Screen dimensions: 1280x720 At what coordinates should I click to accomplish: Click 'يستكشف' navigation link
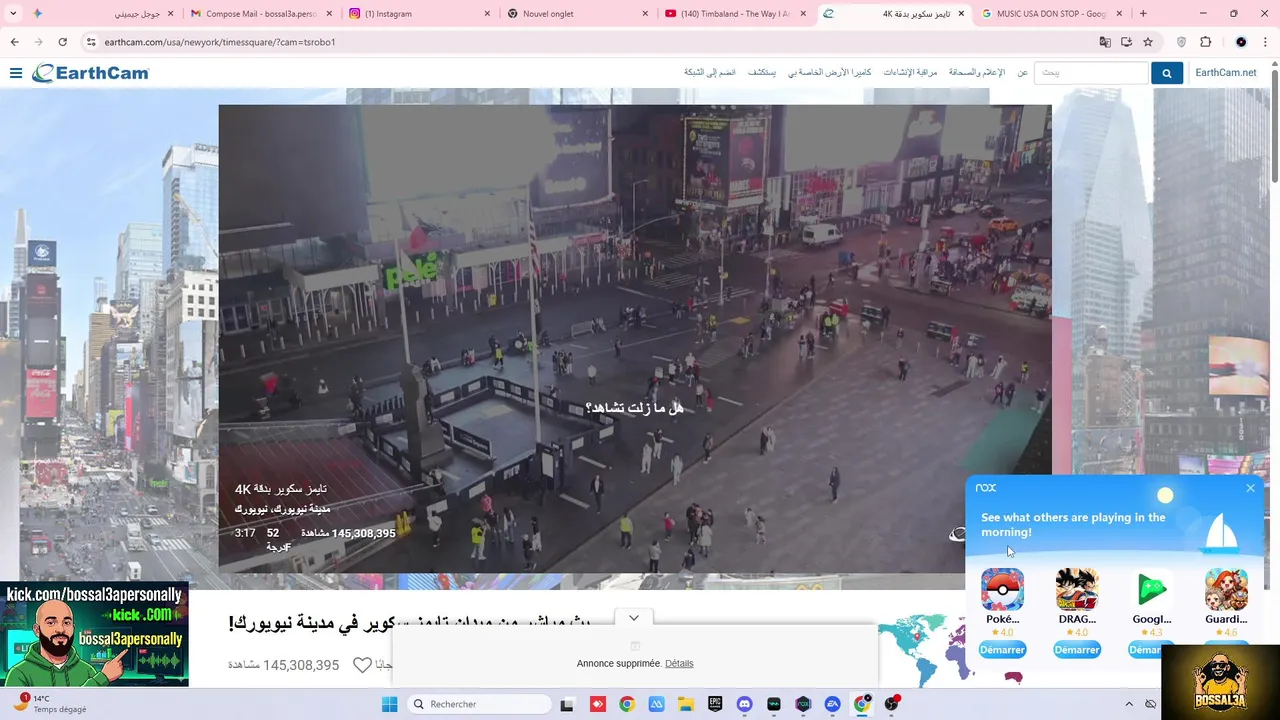762,73
